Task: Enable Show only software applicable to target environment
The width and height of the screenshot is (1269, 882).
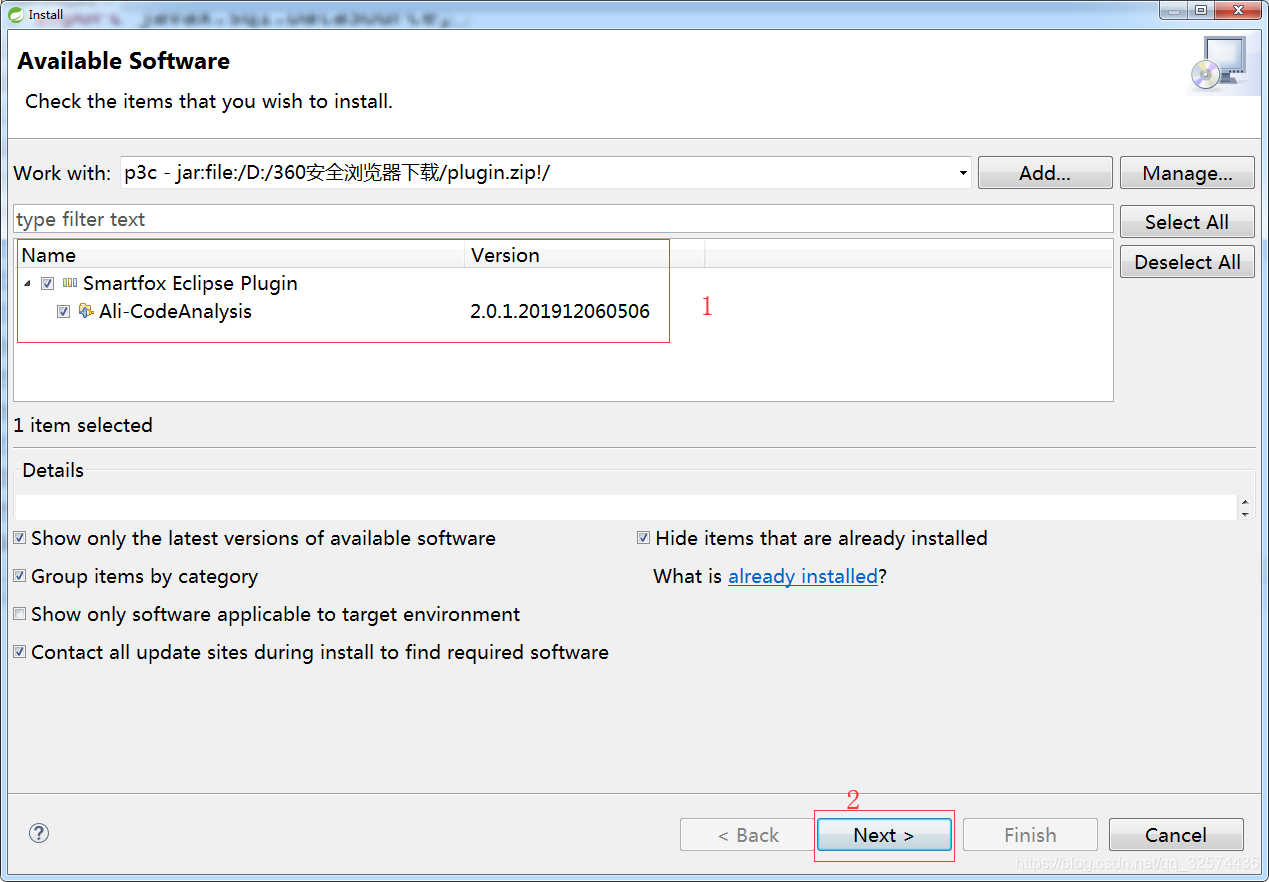Action: 20,614
